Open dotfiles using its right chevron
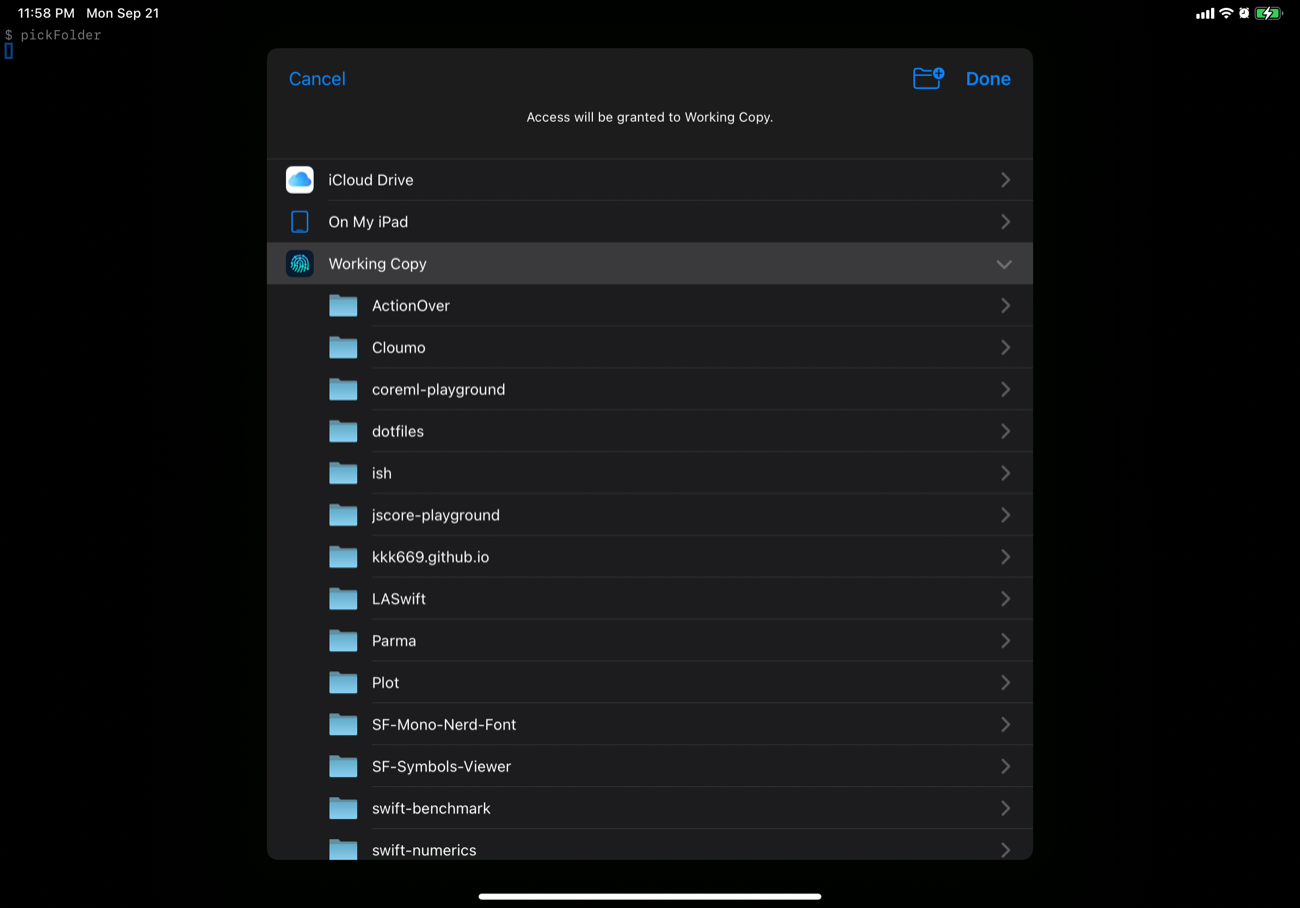Screen dimensions: 1300x908 pos(1005,432)
